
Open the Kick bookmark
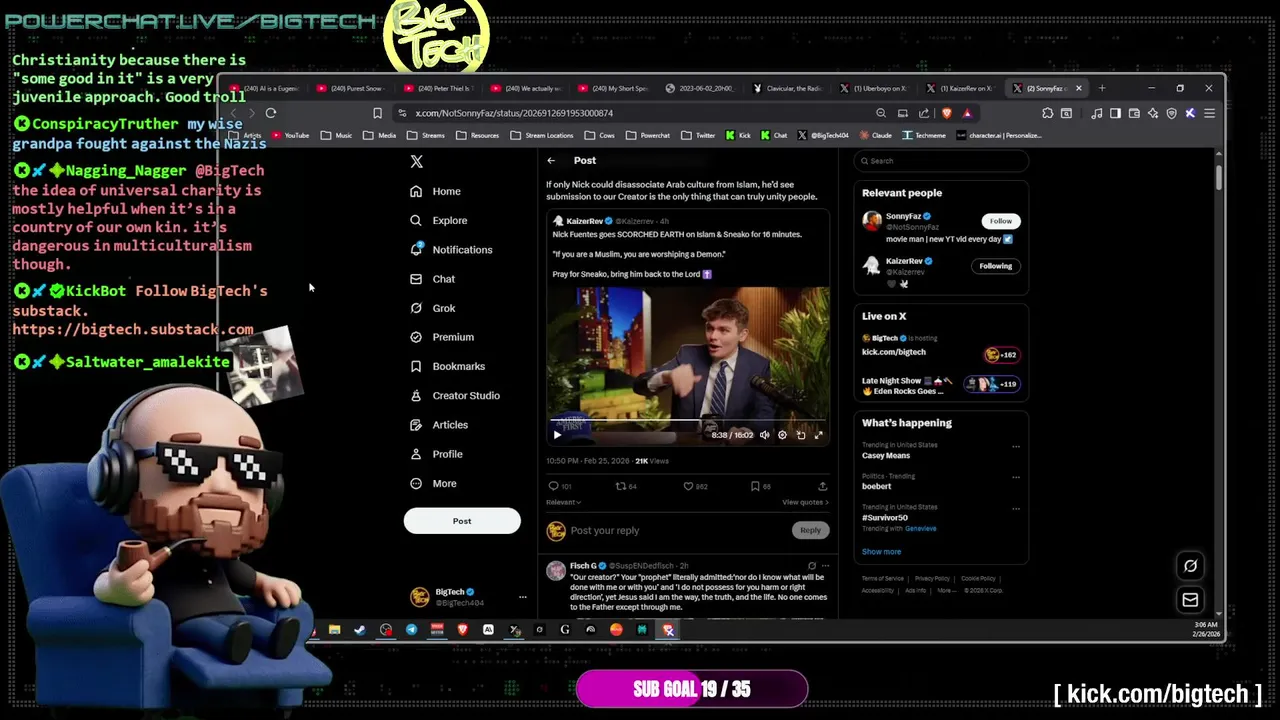click(x=737, y=135)
